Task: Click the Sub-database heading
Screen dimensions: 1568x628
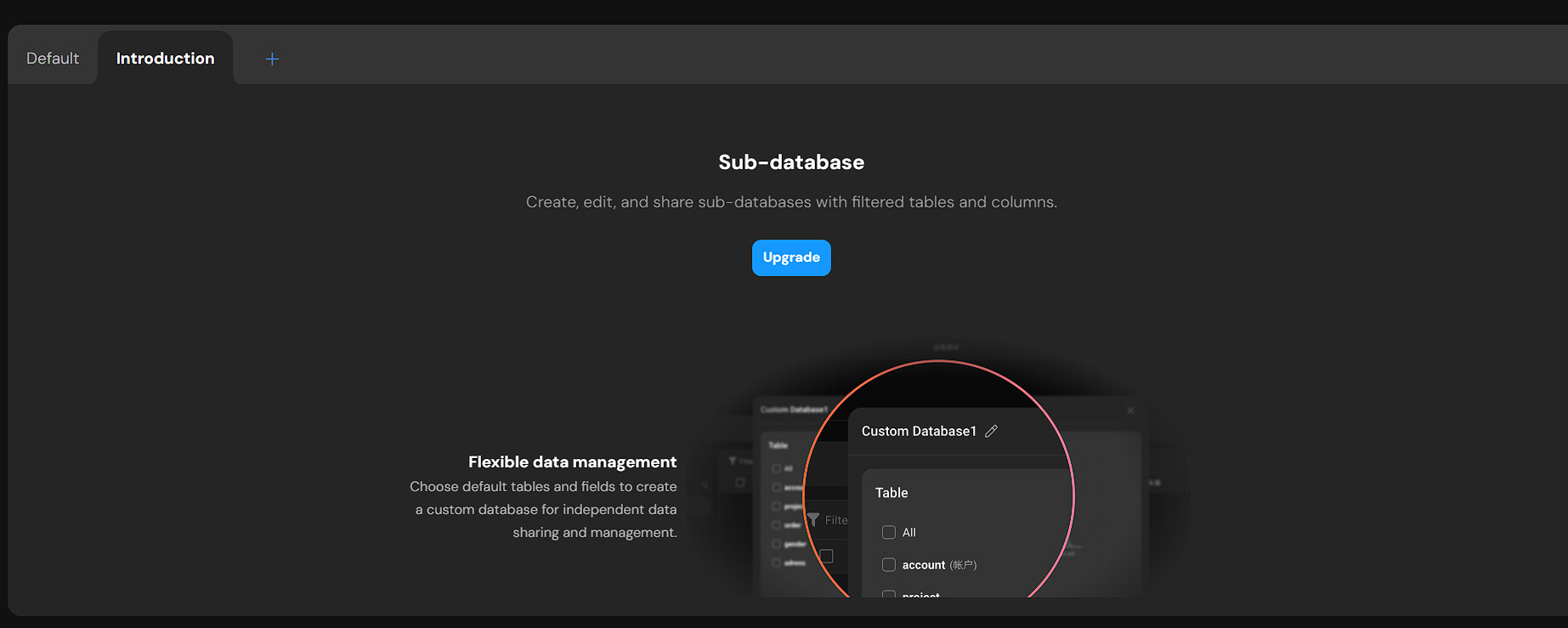Action: pyautogui.click(x=790, y=162)
